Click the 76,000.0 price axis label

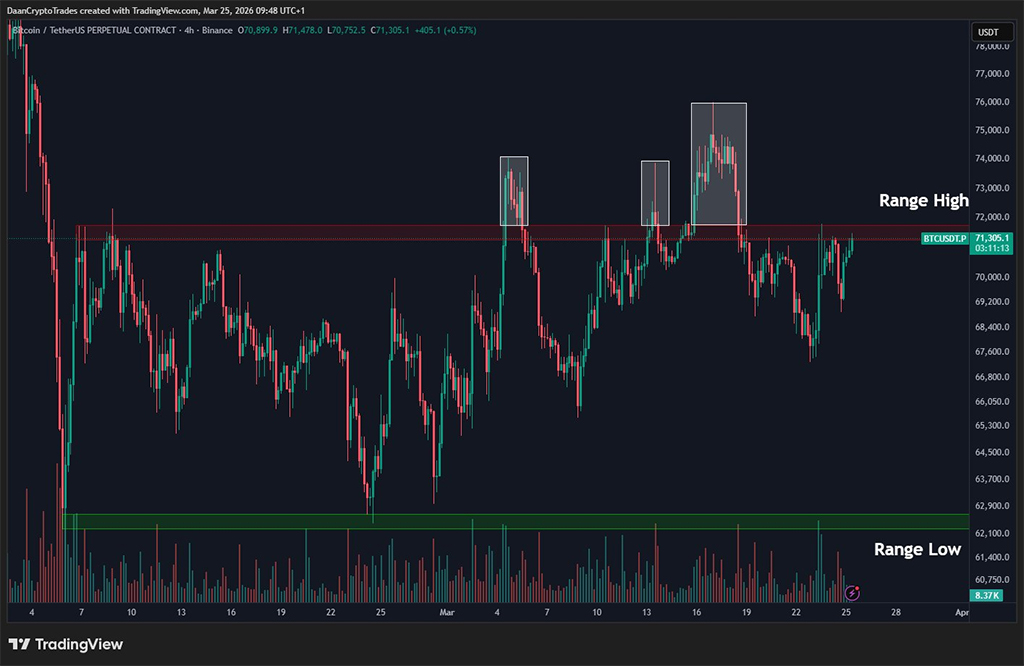click(x=994, y=102)
